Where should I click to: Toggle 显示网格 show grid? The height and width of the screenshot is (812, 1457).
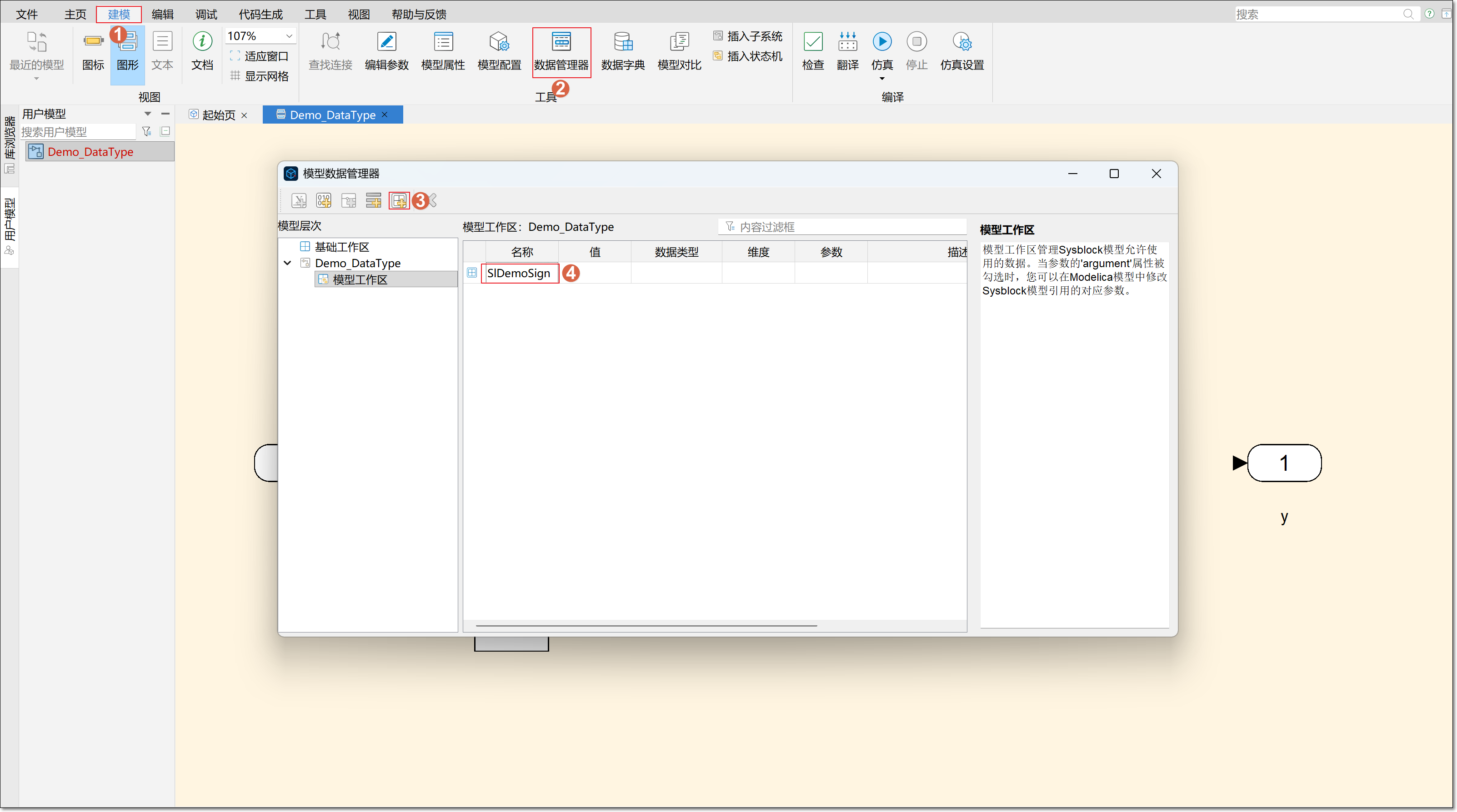[260, 76]
